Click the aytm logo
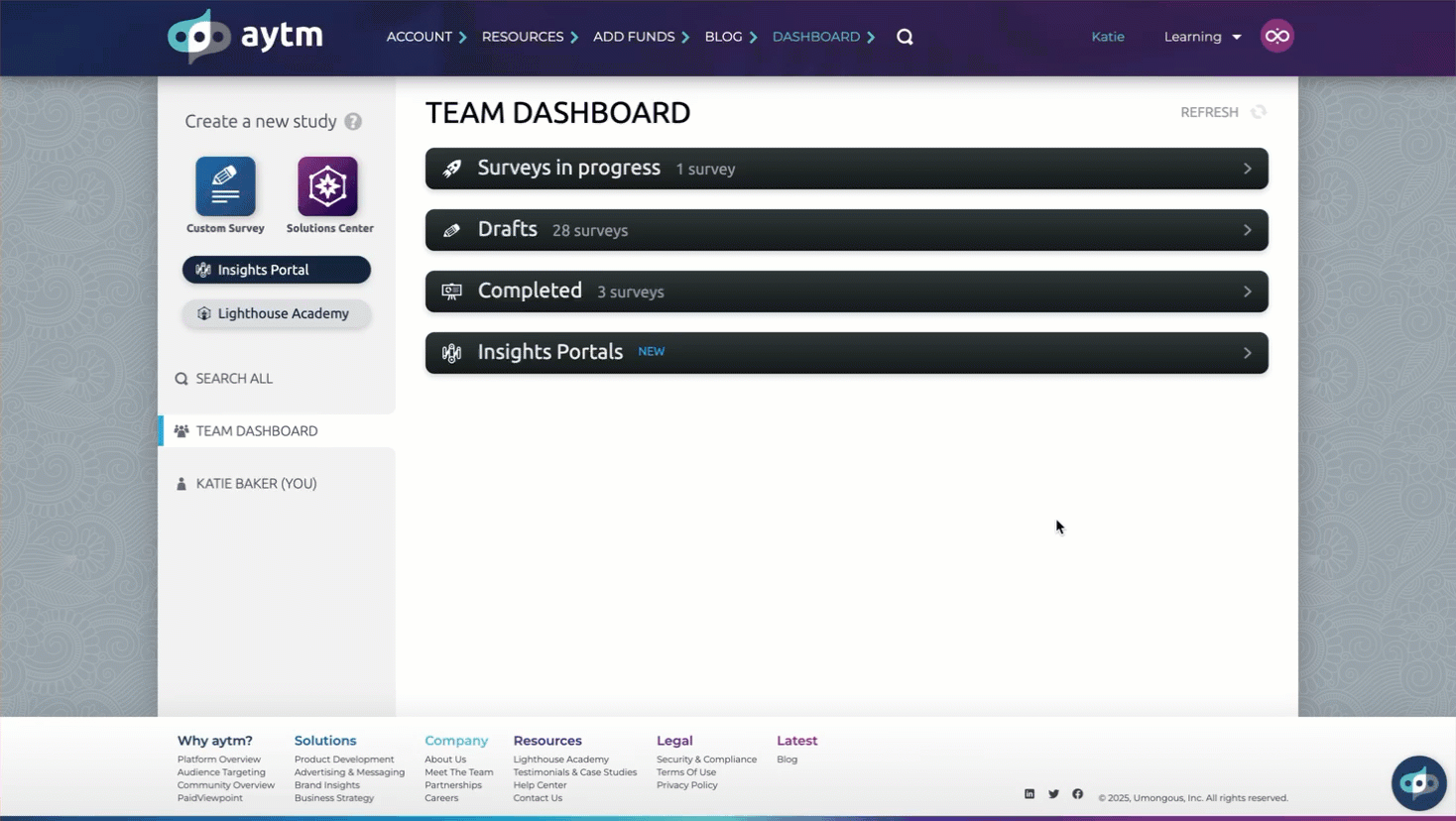This screenshot has width=1456, height=821. [x=245, y=37]
